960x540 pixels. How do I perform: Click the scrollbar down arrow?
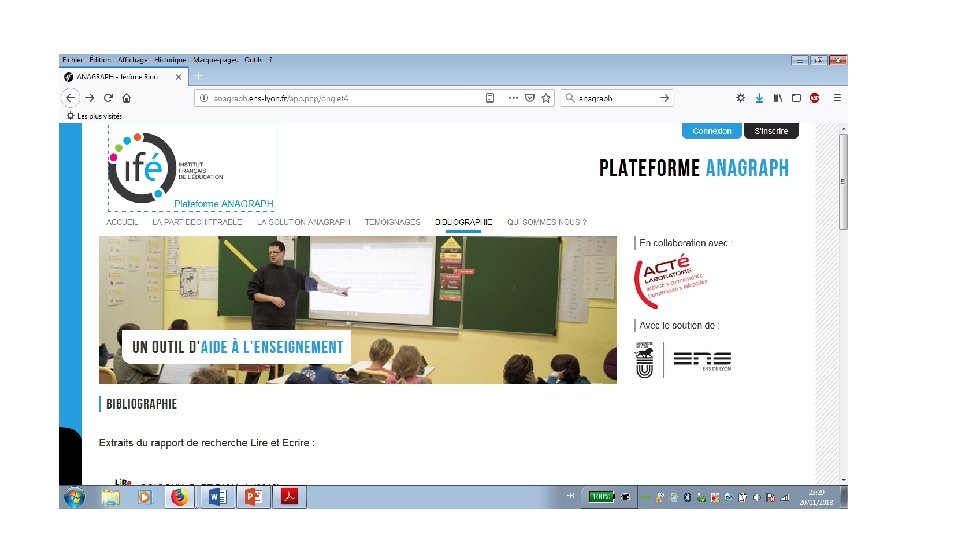pos(843,481)
